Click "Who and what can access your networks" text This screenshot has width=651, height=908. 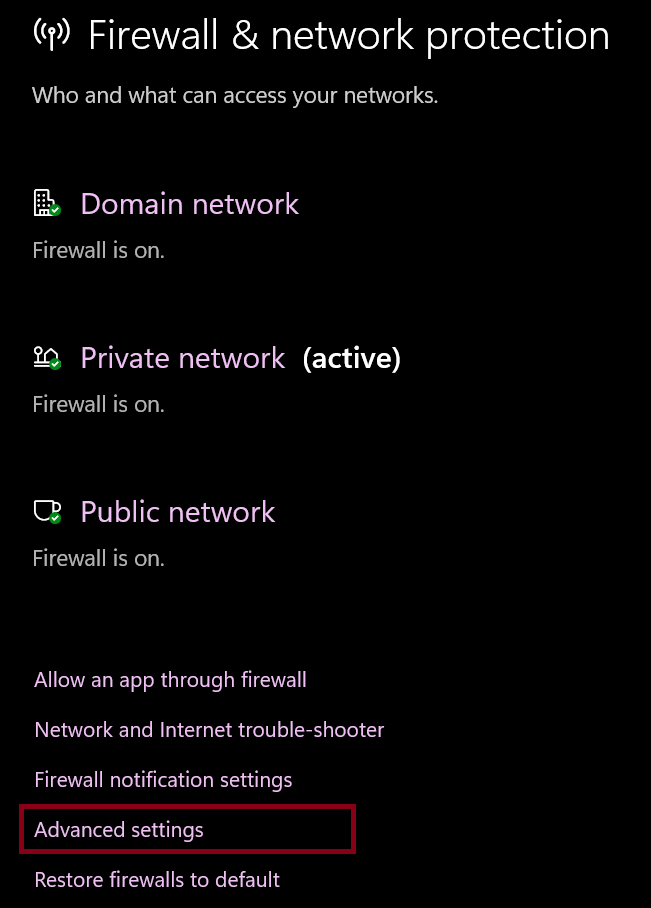click(x=235, y=96)
